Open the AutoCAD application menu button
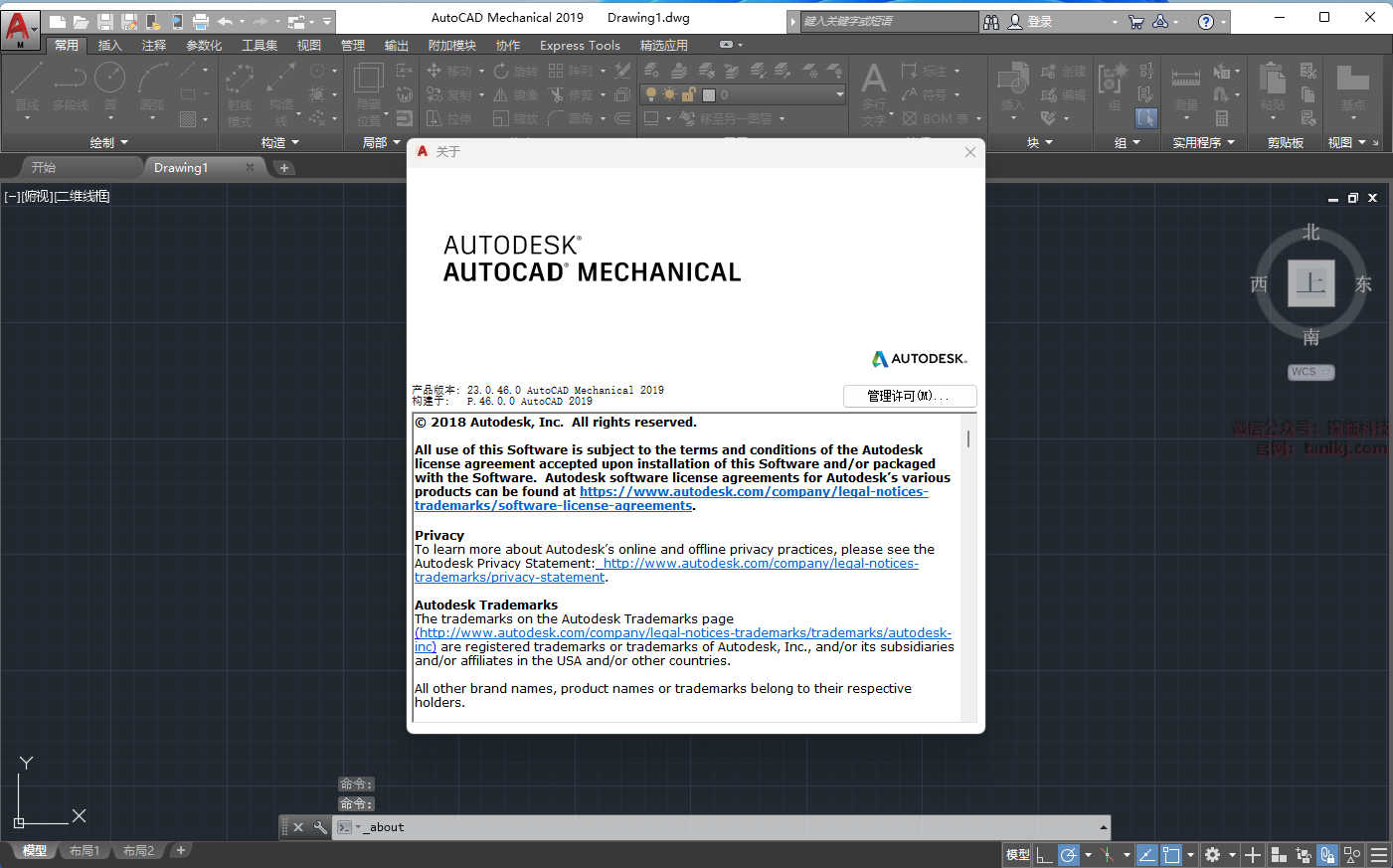 click(20, 28)
